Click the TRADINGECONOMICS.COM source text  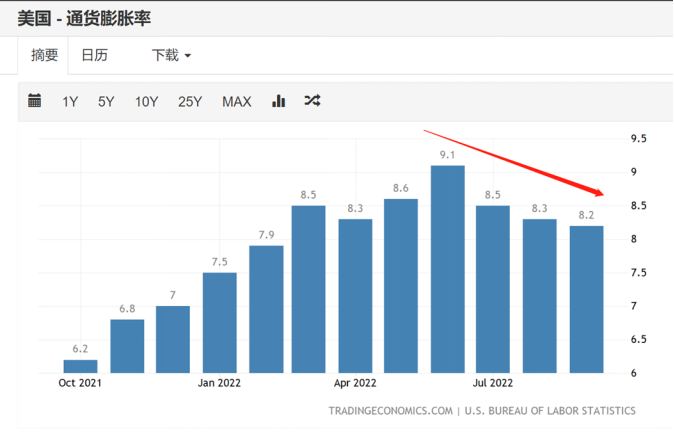pos(391,411)
